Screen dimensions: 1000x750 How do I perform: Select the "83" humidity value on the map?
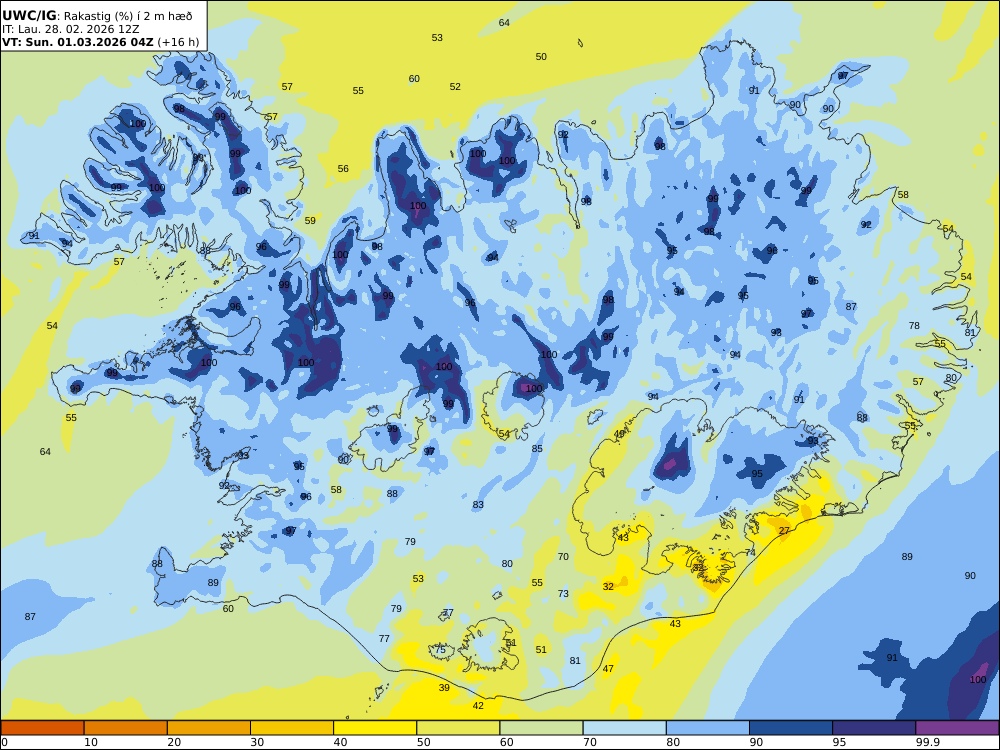[478, 505]
